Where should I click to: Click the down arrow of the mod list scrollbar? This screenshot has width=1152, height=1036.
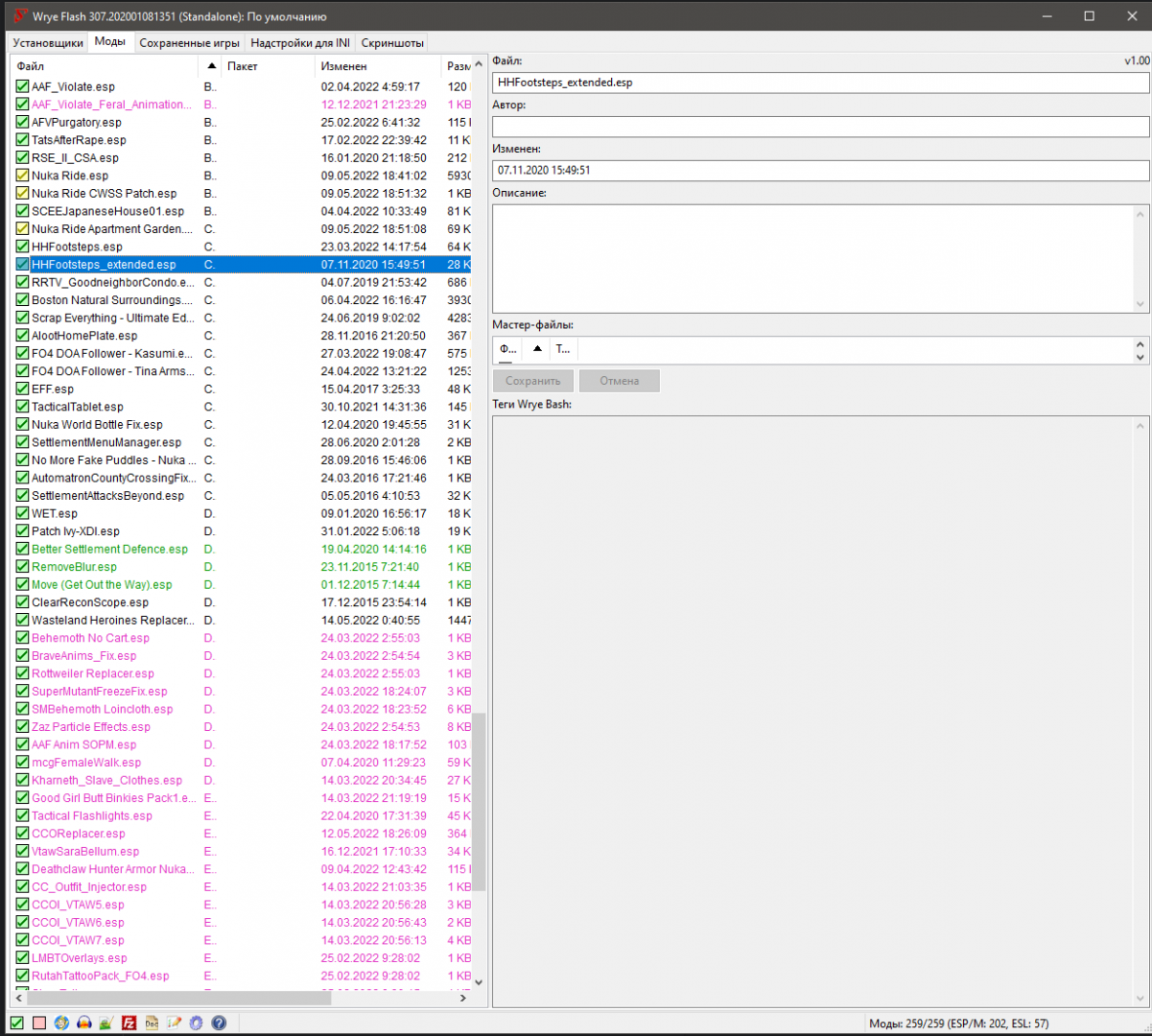point(479,982)
